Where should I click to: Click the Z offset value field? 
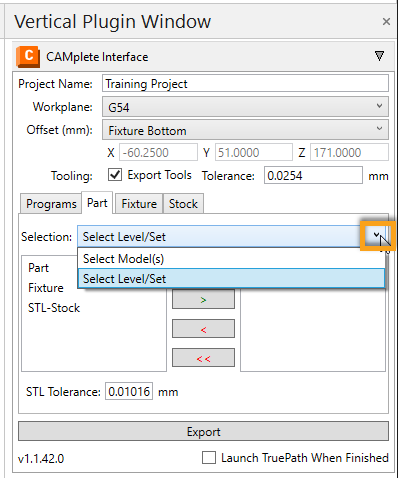[349, 153]
